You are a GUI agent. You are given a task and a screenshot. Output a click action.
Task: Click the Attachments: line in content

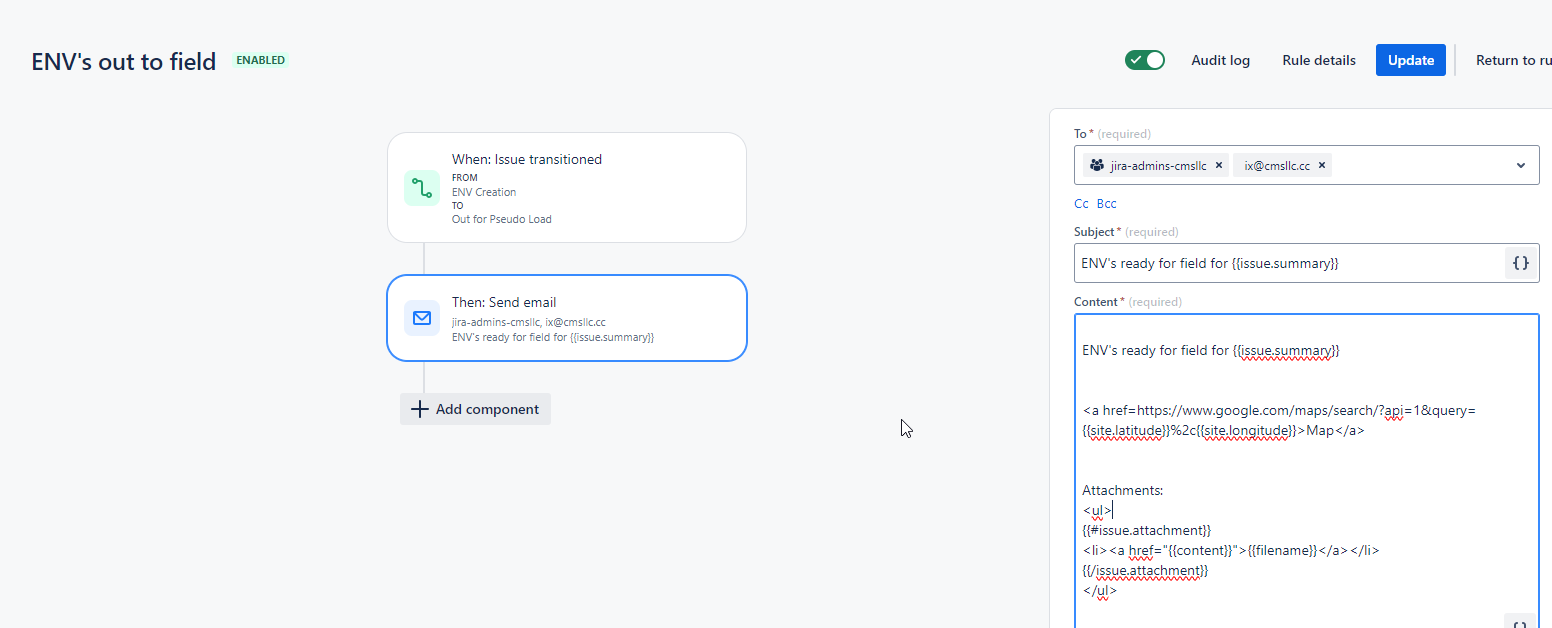(1123, 490)
